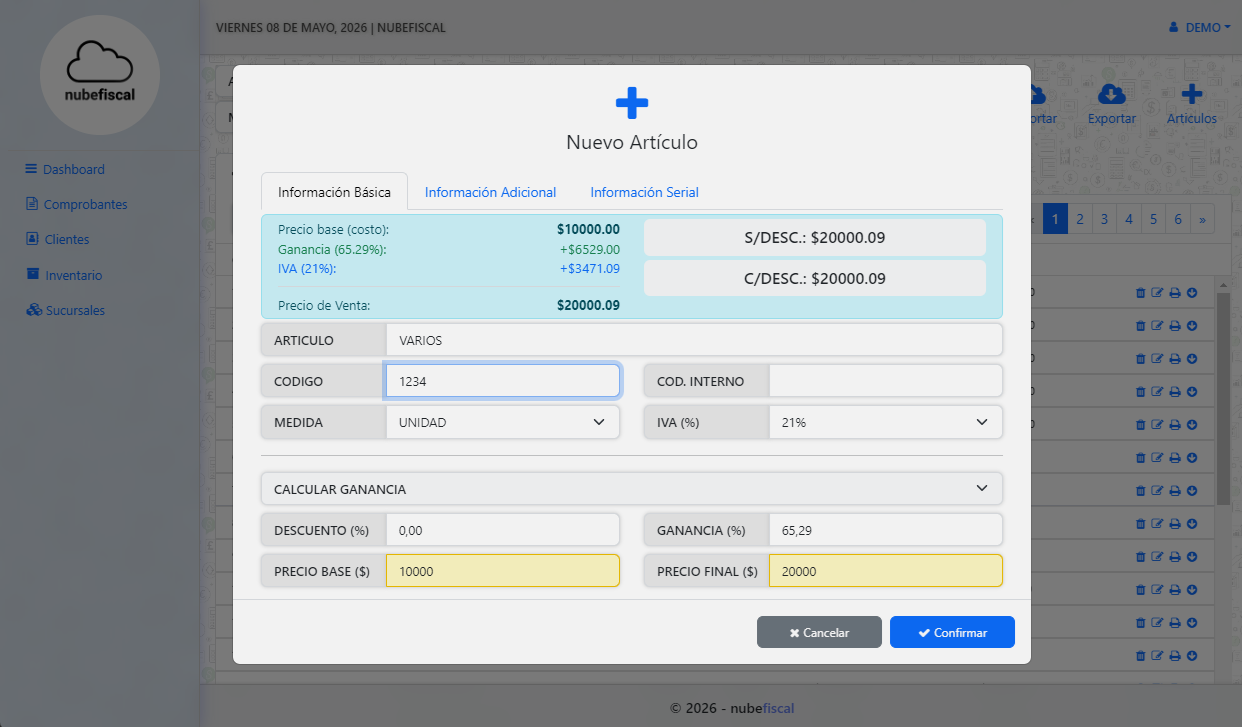This screenshot has width=1242, height=727.
Task: Click the $10000.00 base price value
Action: (x=588, y=229)
